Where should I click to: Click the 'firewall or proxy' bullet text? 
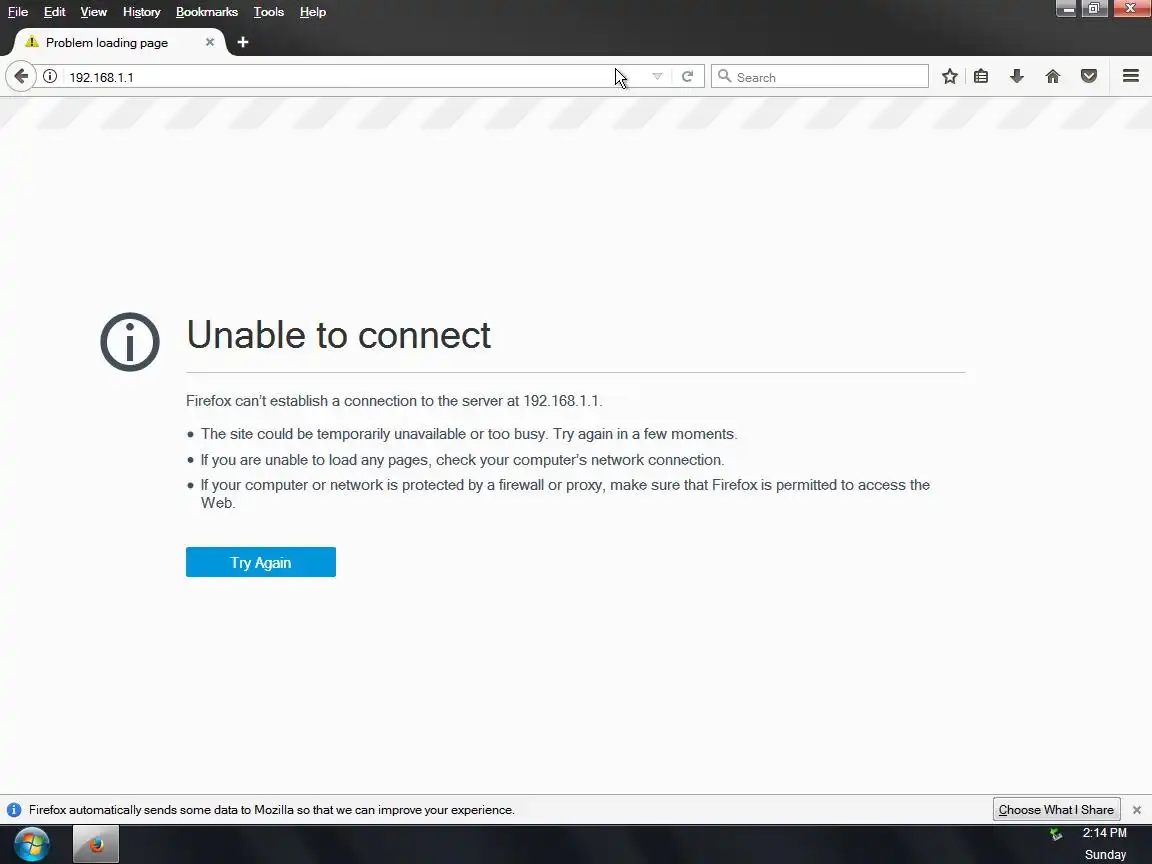pyautogui.click(x=565, y=494)
